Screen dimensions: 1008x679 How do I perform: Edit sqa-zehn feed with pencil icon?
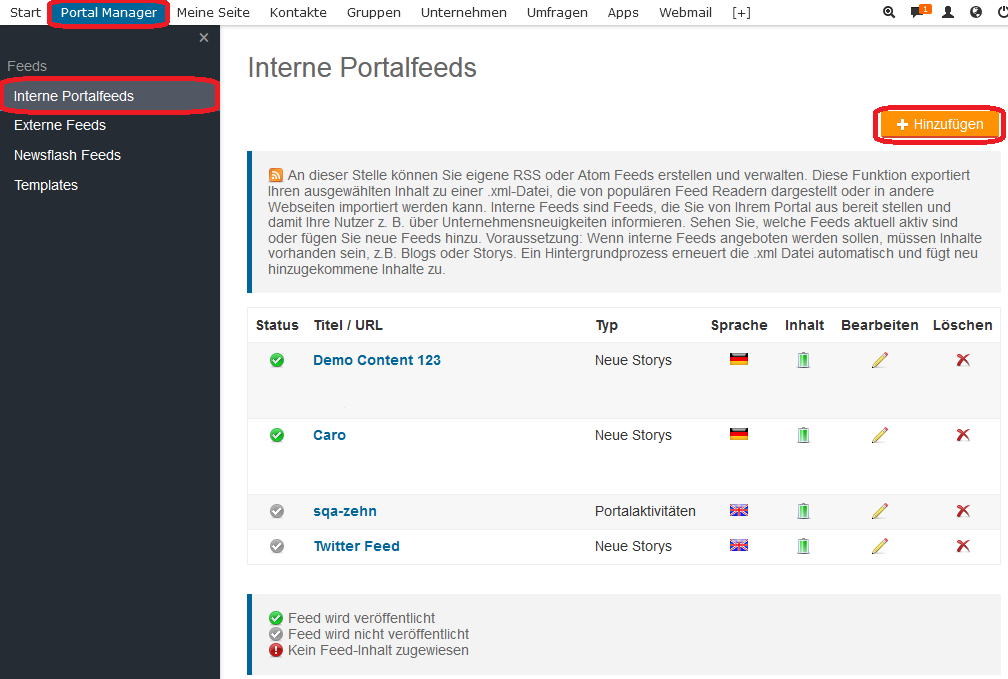(879, 511)
